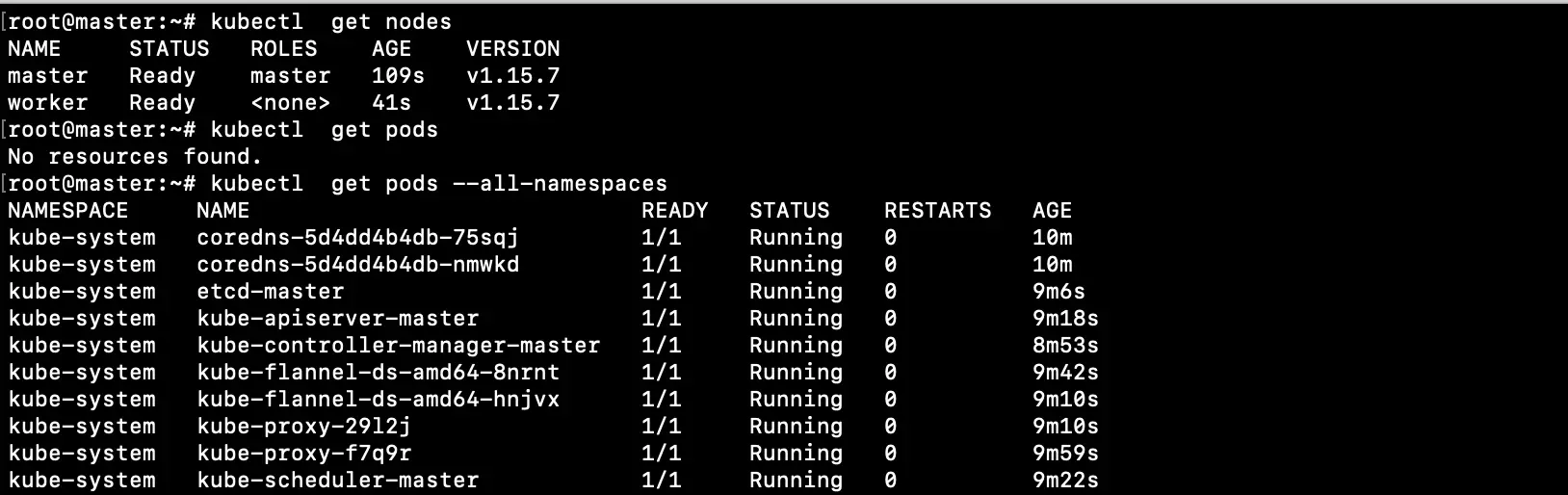Click the 'kubectl get pods --all-namespaces' command
The image size is (1568, 495).
[438, 183]
